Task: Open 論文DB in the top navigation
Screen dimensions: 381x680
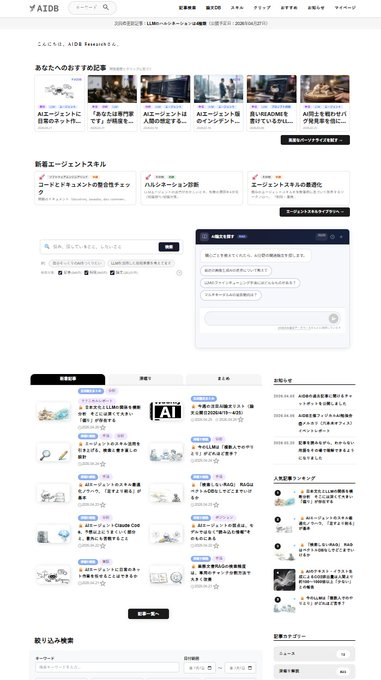Action: [x=213, y=8]
